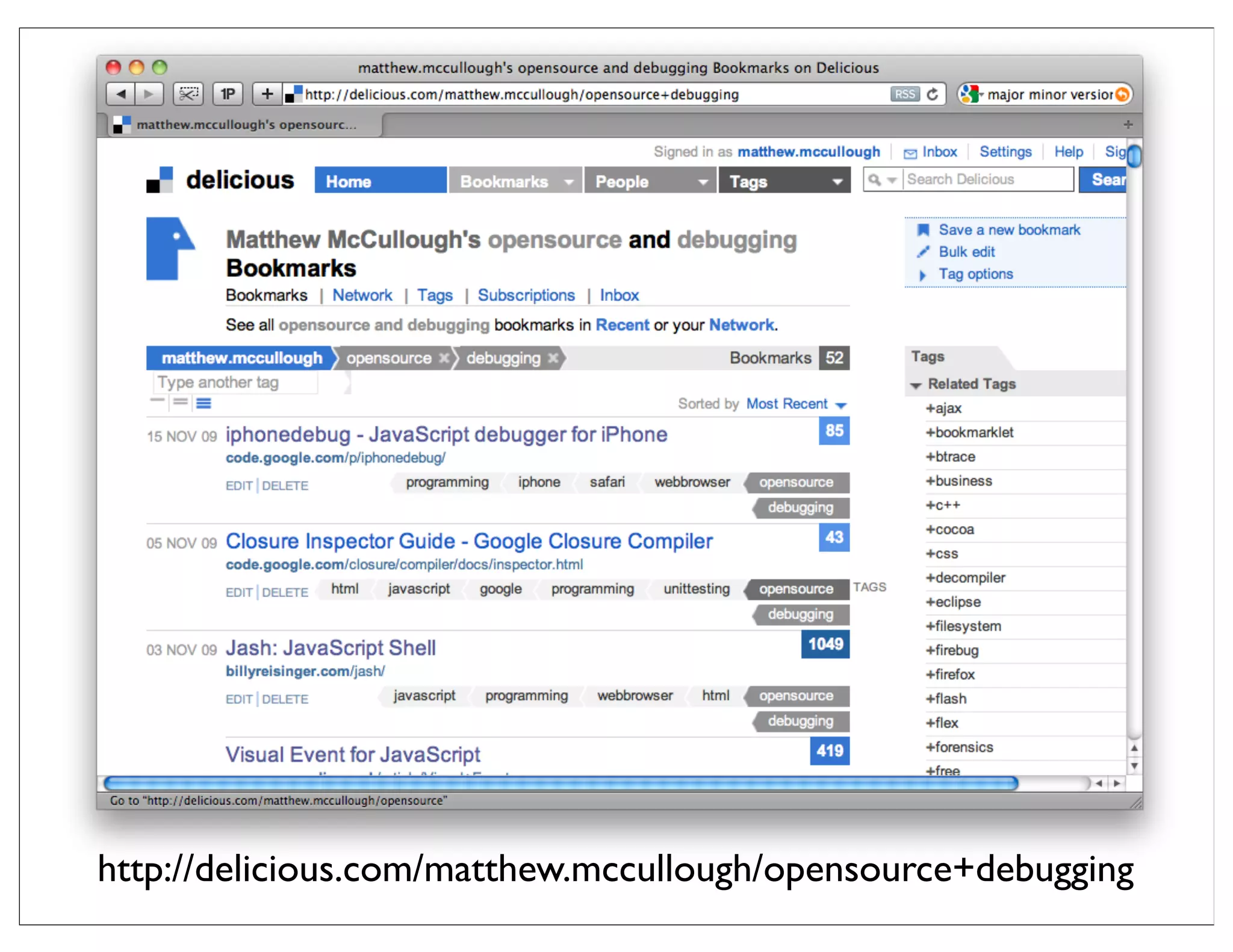Image resolution: width=1233 pixels, height=952 pixels.
Task: Reload page using the refresh icon
Action: coord(933,94)
